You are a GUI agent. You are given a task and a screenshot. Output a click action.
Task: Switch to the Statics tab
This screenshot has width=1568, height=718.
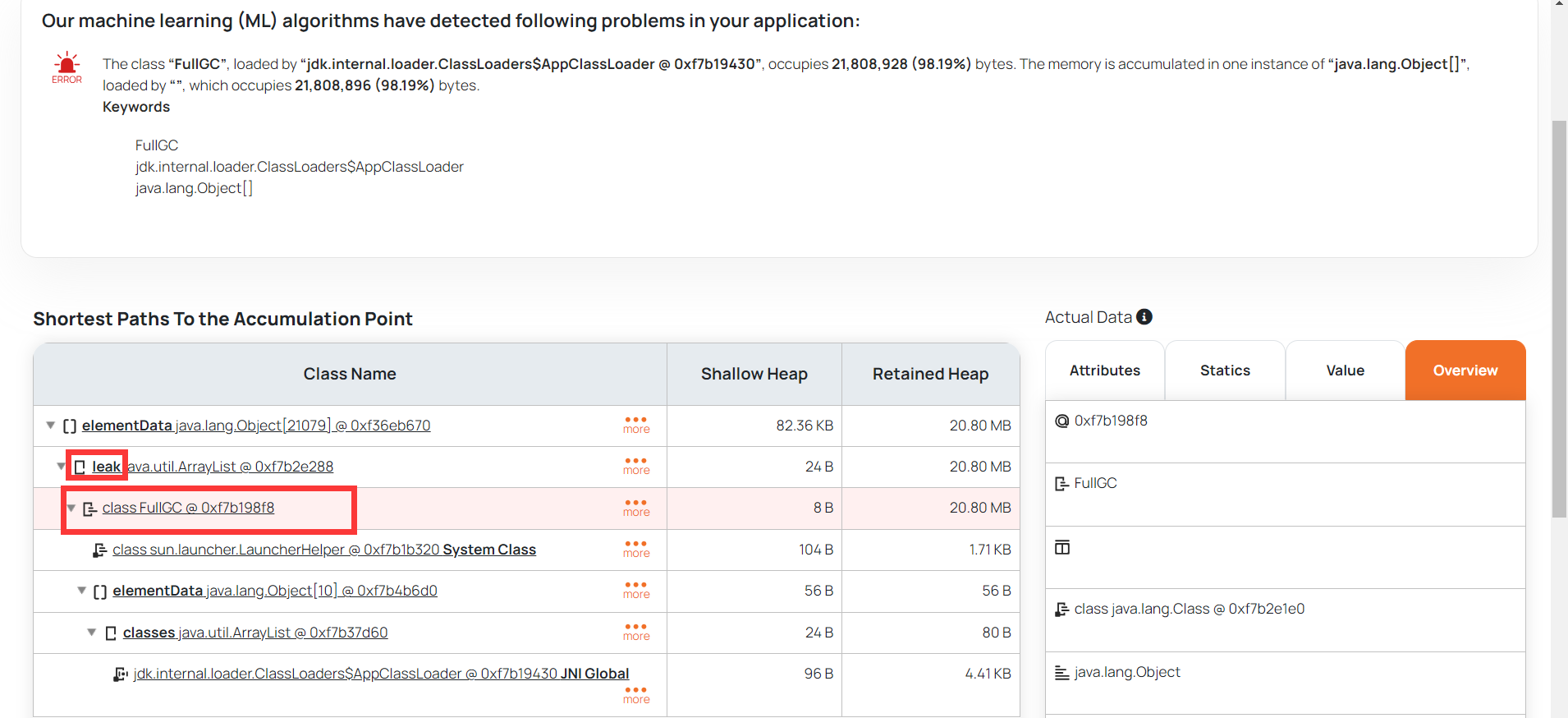[x=1225, y=371]
